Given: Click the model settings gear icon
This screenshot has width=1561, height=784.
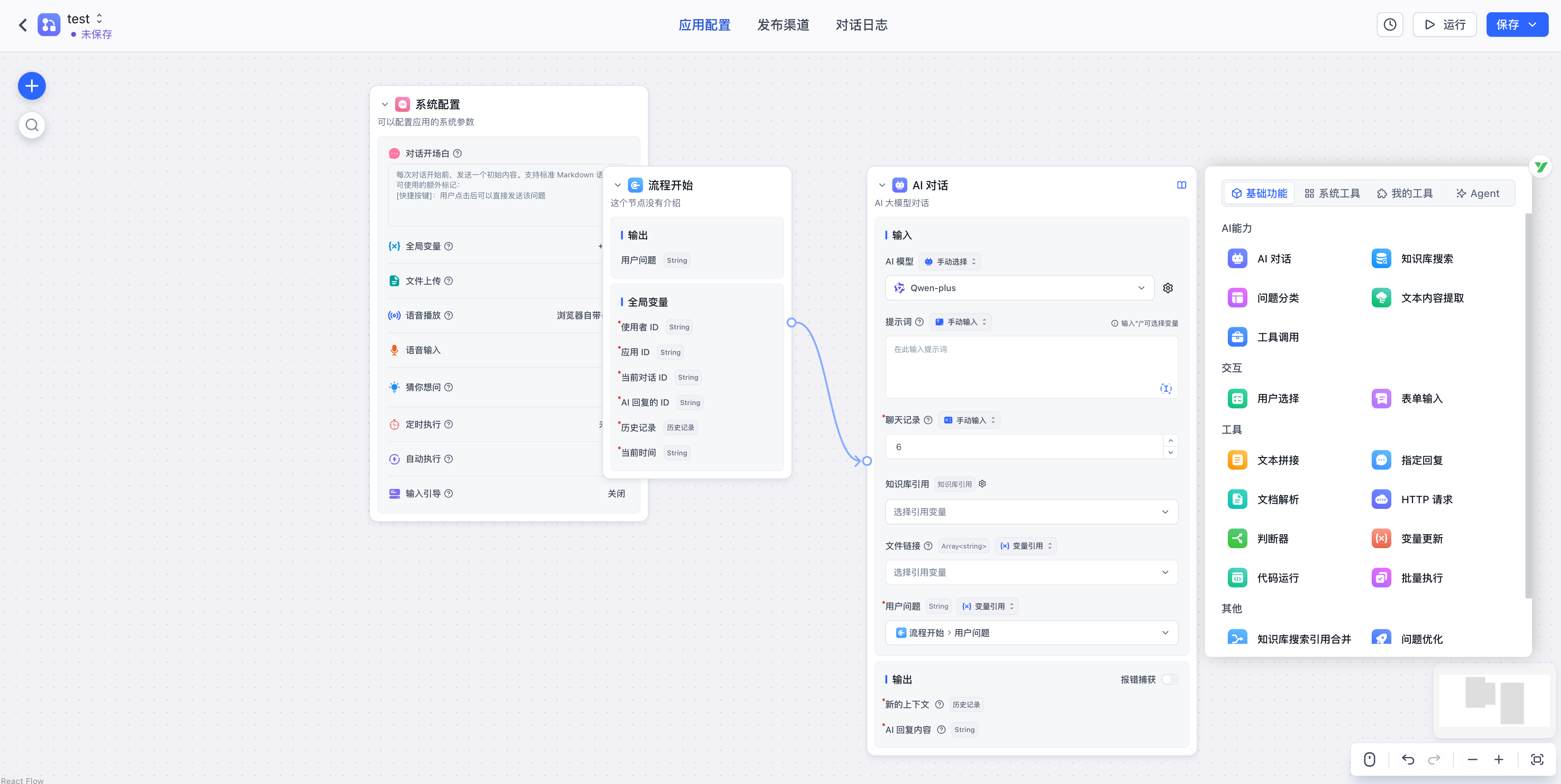Looking at the screenshot, I should [1168, 288].
